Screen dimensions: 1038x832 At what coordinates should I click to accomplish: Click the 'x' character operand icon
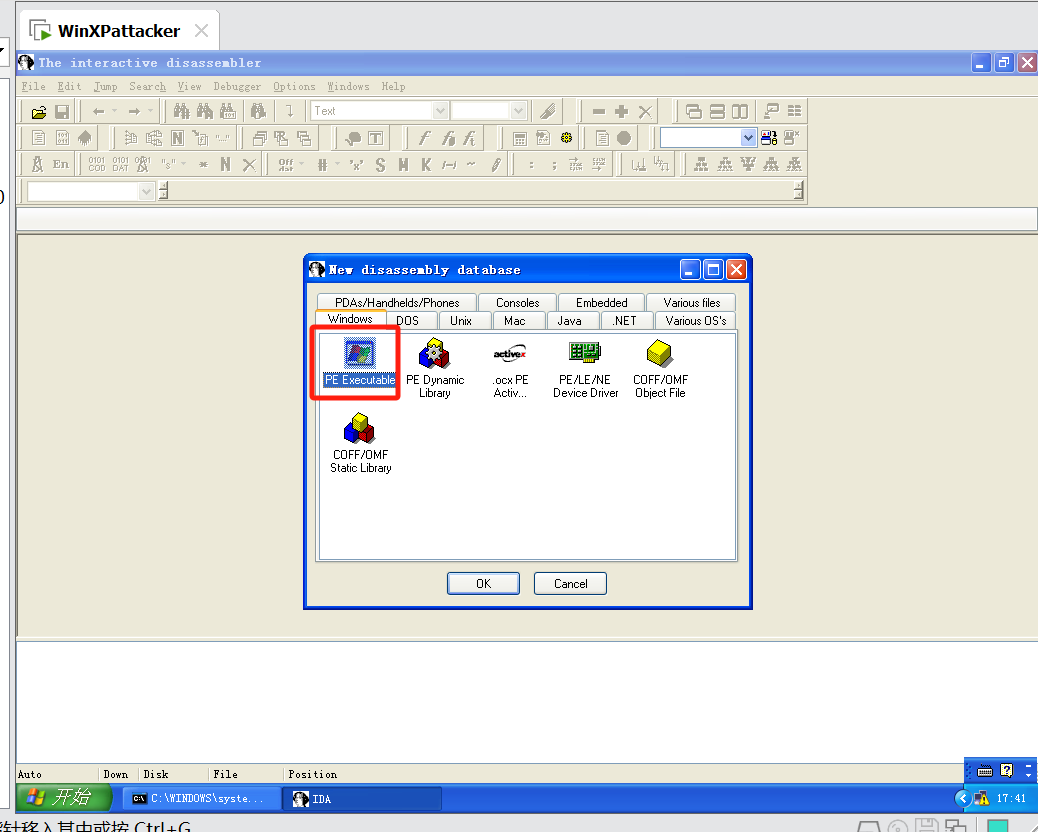pos(357,165)
